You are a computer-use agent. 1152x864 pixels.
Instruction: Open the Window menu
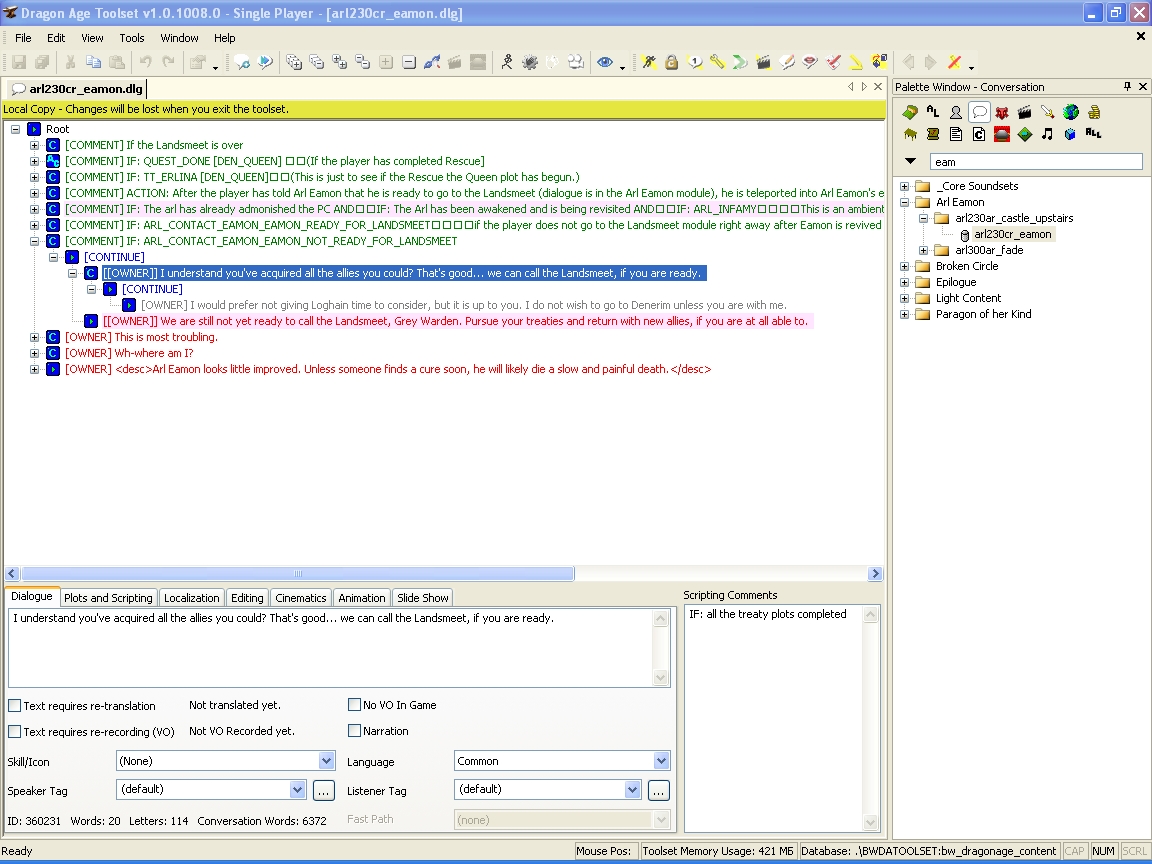179,38
